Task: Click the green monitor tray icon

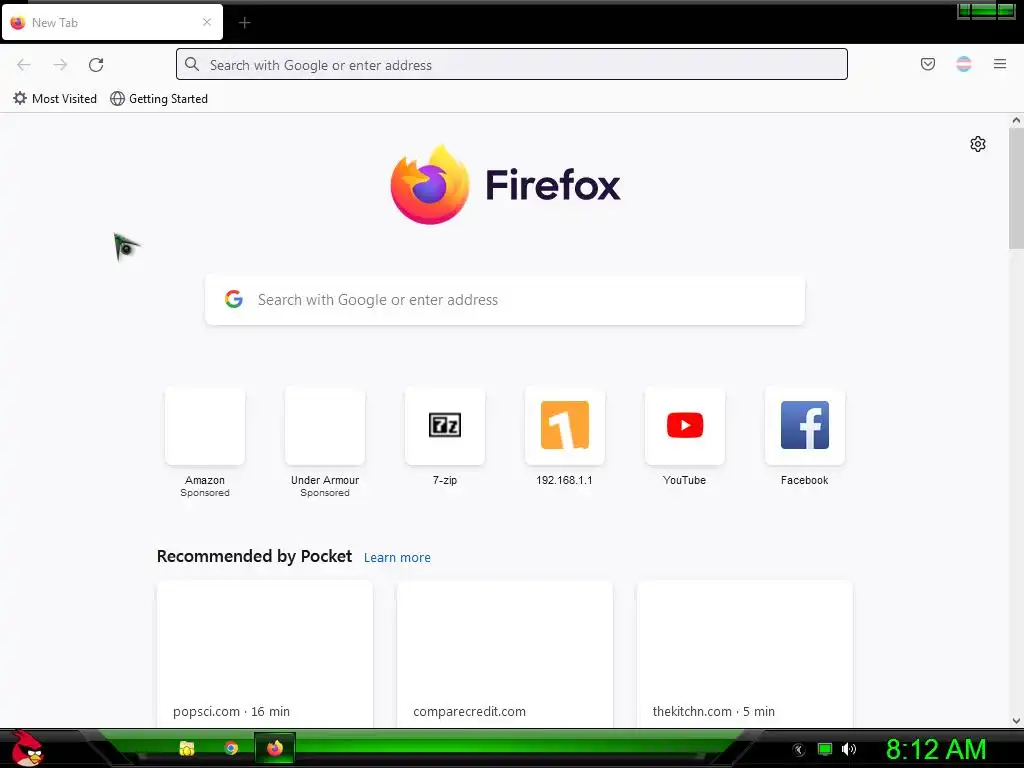Action: click(x=825, y=749)
